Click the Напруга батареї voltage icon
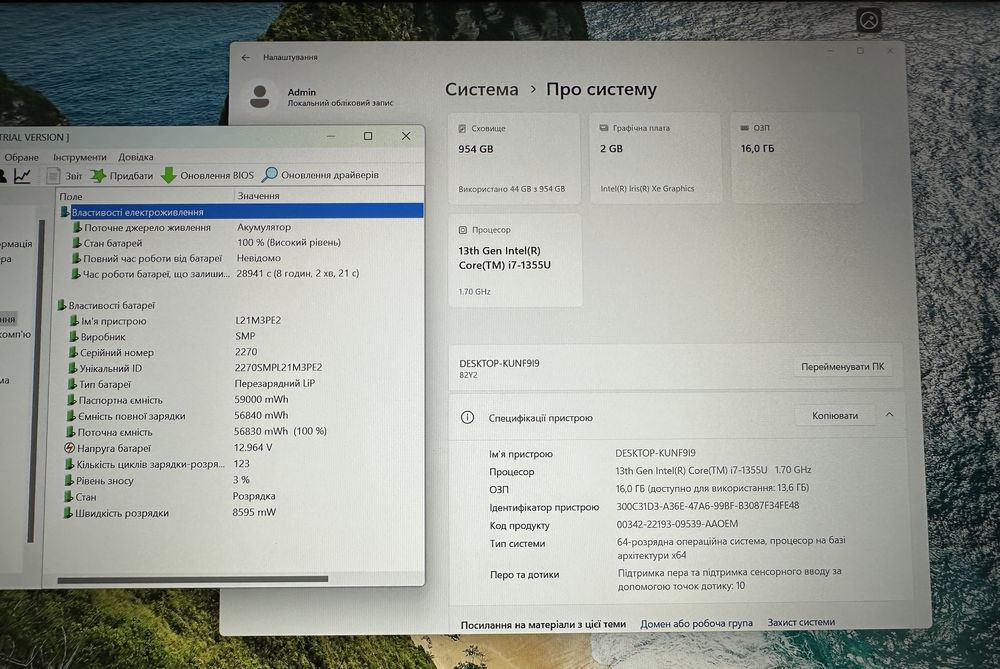1000x669 pixels. tap(70, 448)
